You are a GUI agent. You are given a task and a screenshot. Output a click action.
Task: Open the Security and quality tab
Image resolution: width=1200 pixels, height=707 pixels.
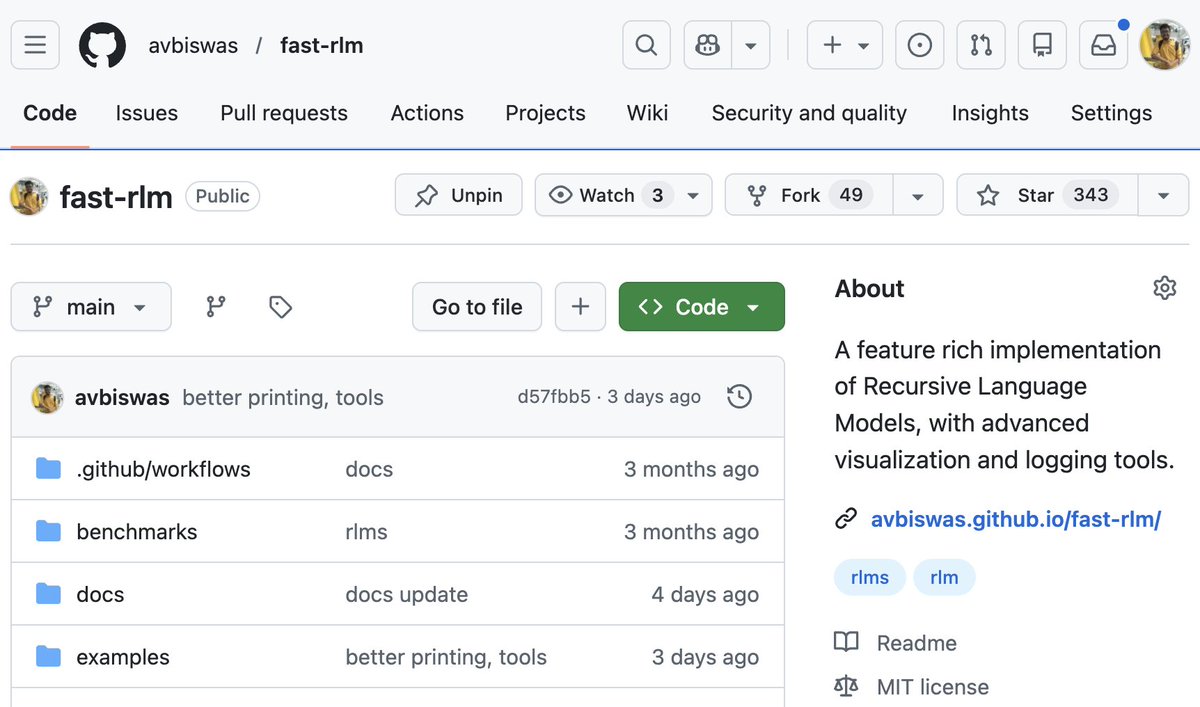(x=809, y=113)
